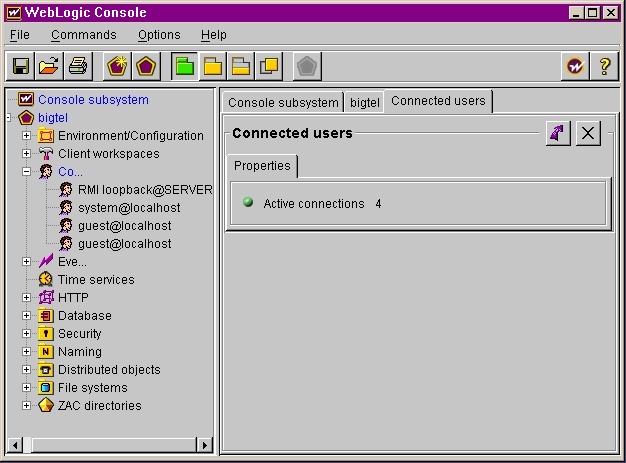
Task: Expand the Client workspaces node
Action: tap(26, 154)
